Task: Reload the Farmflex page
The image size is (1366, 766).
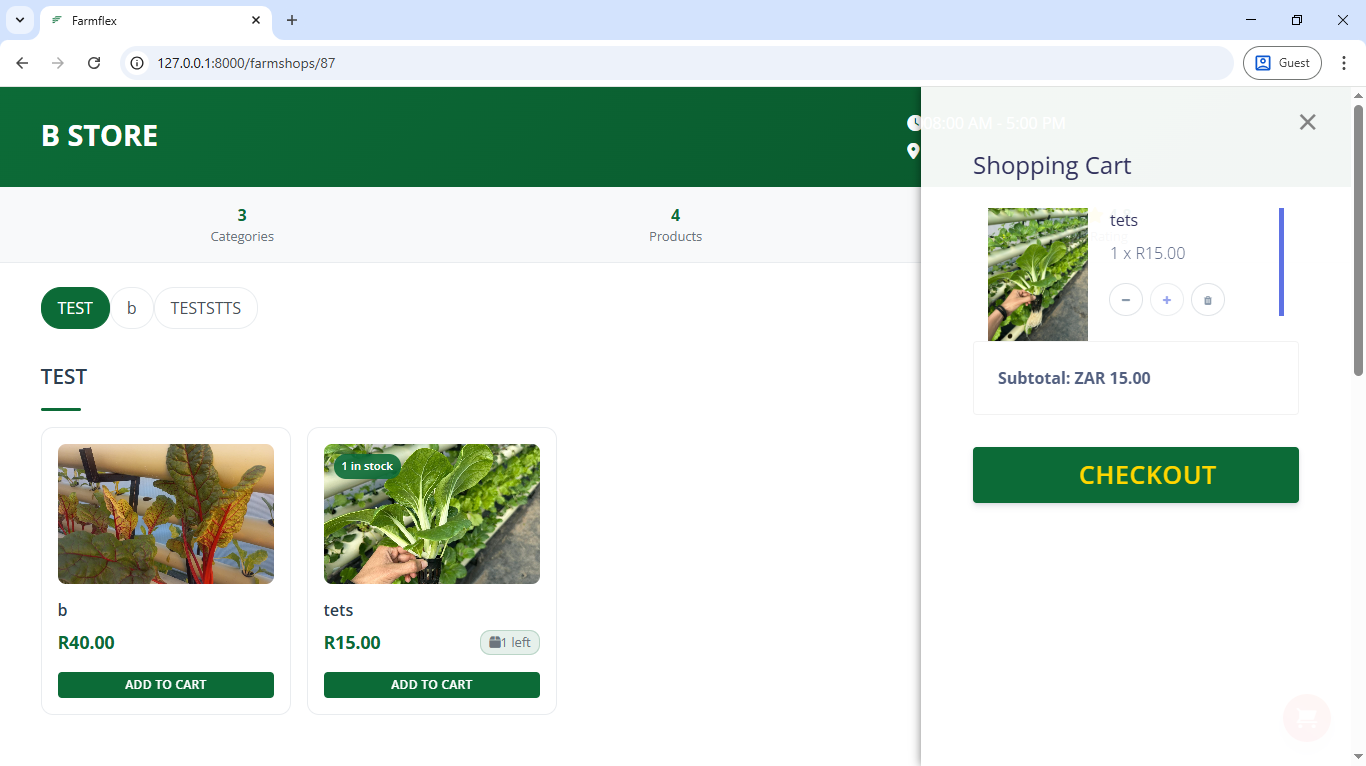Action: 94,63
